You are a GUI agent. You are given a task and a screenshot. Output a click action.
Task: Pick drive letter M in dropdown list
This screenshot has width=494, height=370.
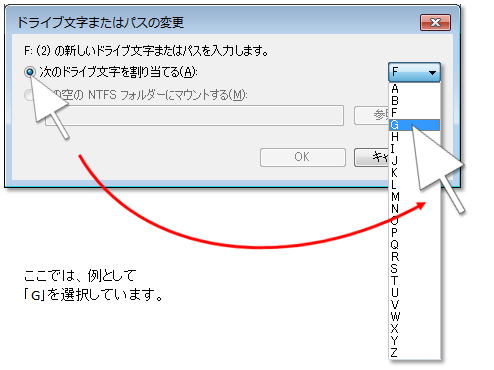coord(415,197)
